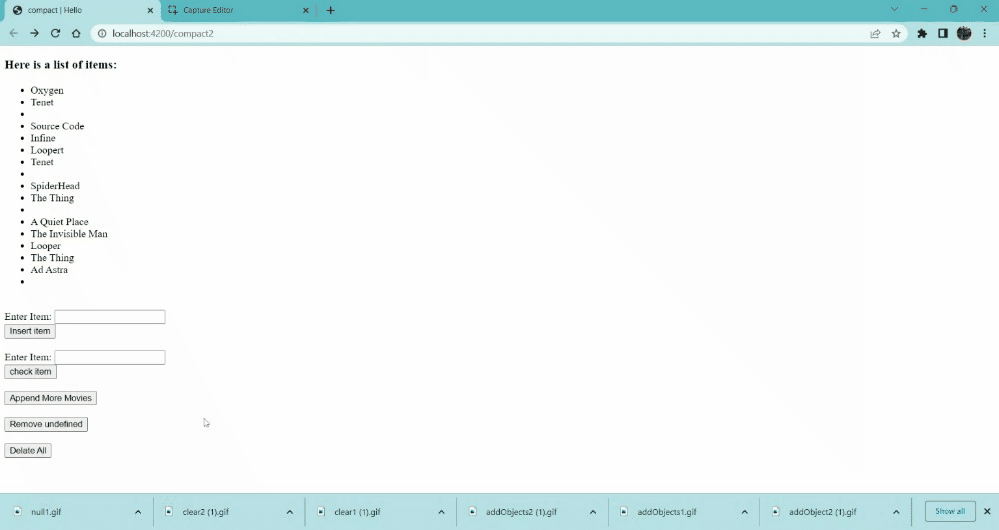The height and width of the screenshot is (530, 999).
Task: Click Show all downloads button
Action: 950,512
